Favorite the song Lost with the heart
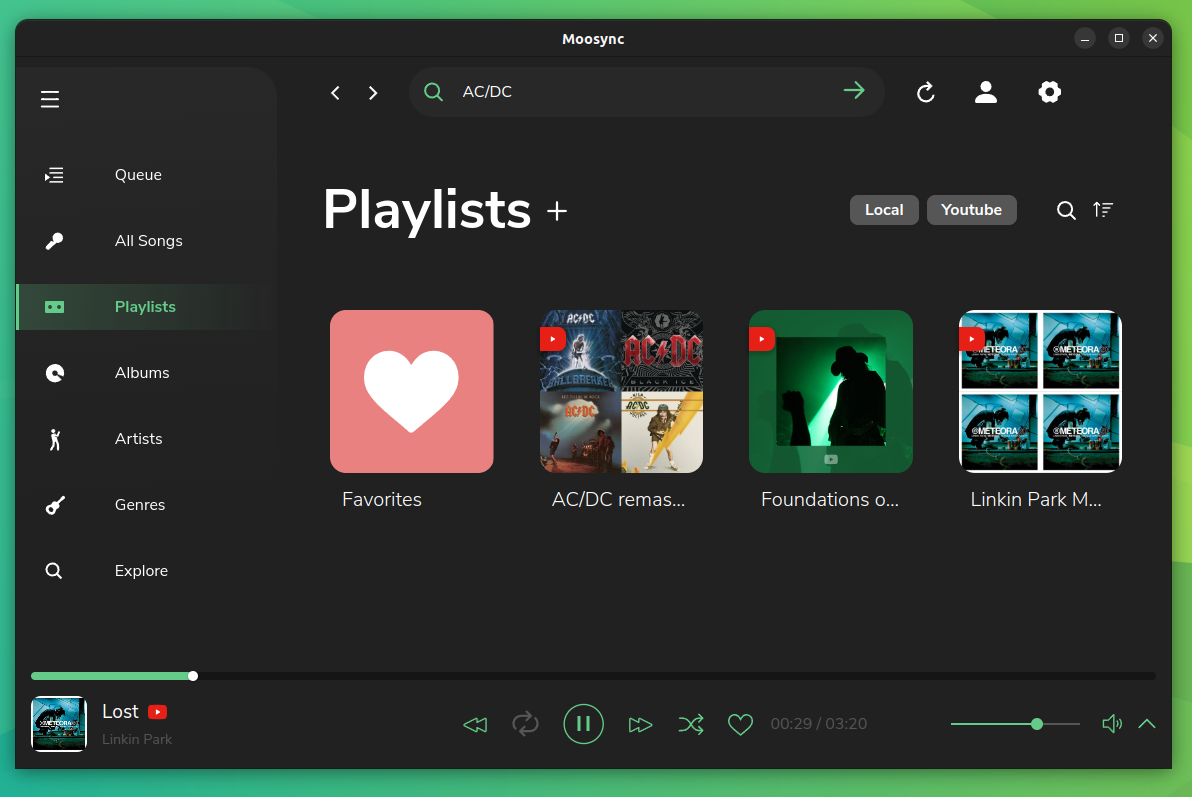This screenshot has width=1192, height=797. (740, 724)
